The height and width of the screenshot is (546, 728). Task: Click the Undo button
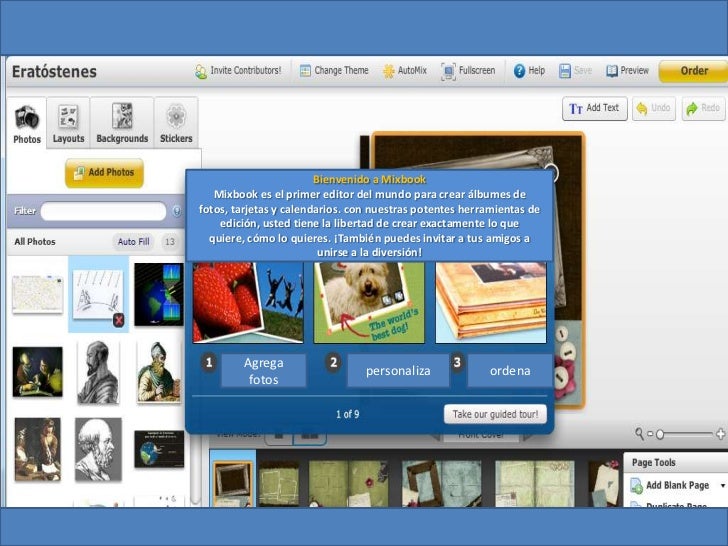(654, 108)
